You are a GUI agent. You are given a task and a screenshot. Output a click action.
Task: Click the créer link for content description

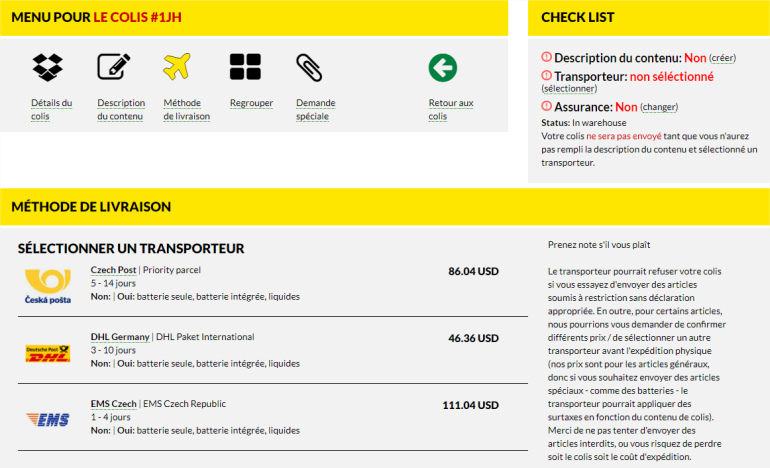[x=722, y=58]
